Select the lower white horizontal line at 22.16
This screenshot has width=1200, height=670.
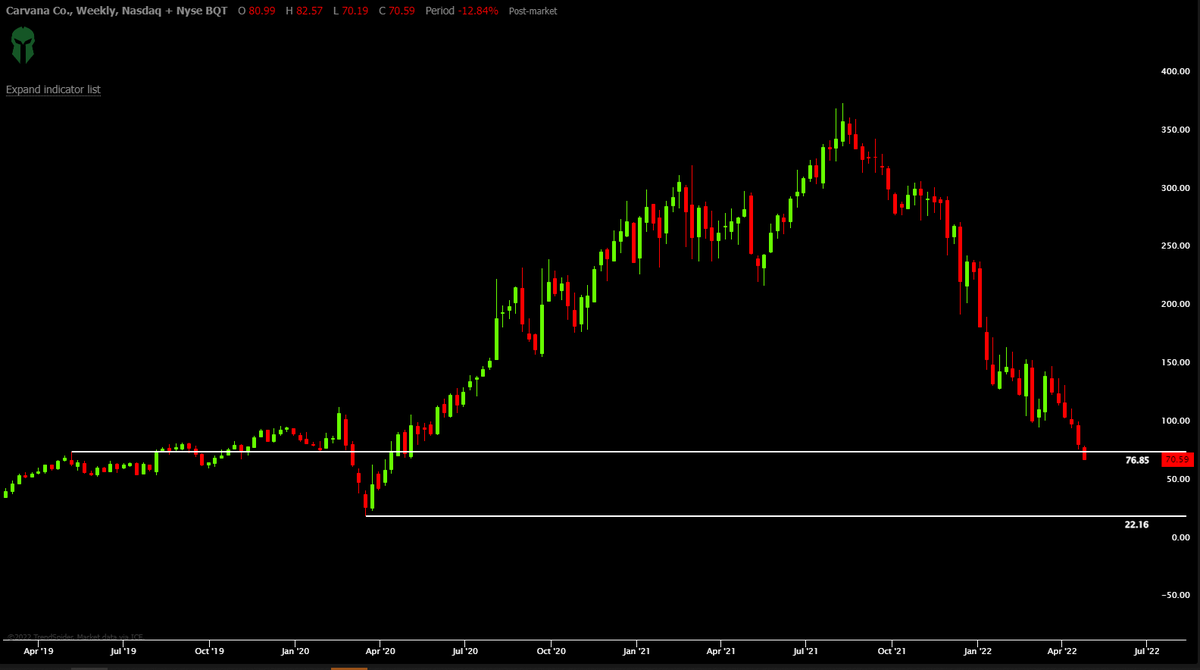point(776,516)
